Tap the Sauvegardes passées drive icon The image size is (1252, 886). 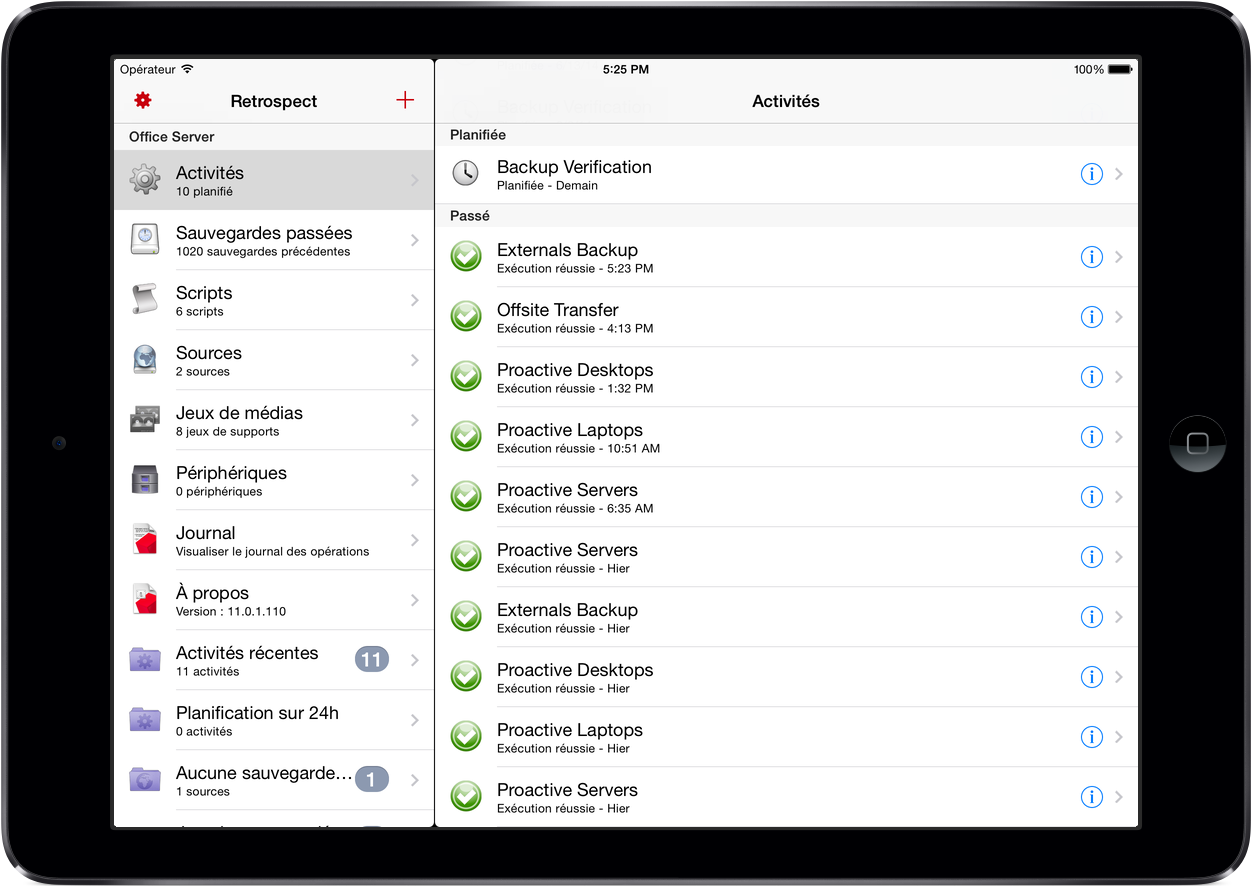[145, 240]
